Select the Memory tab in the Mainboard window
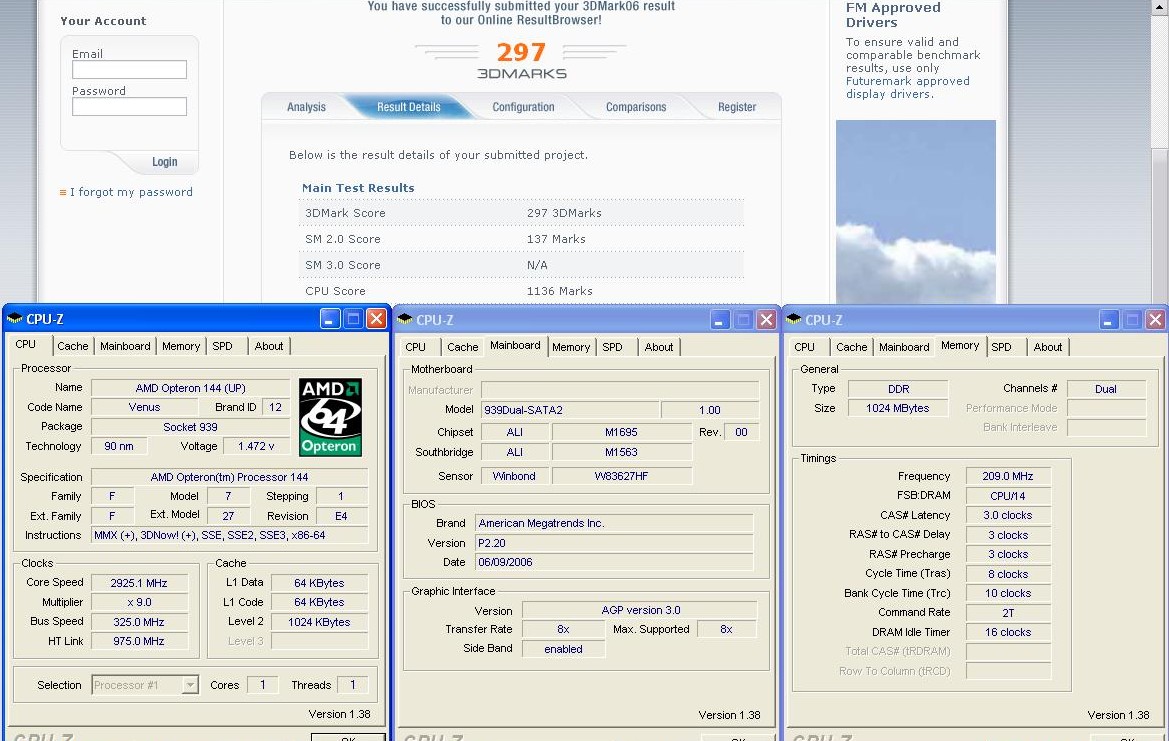This screenshot has width=1169, height=741. 571,347
